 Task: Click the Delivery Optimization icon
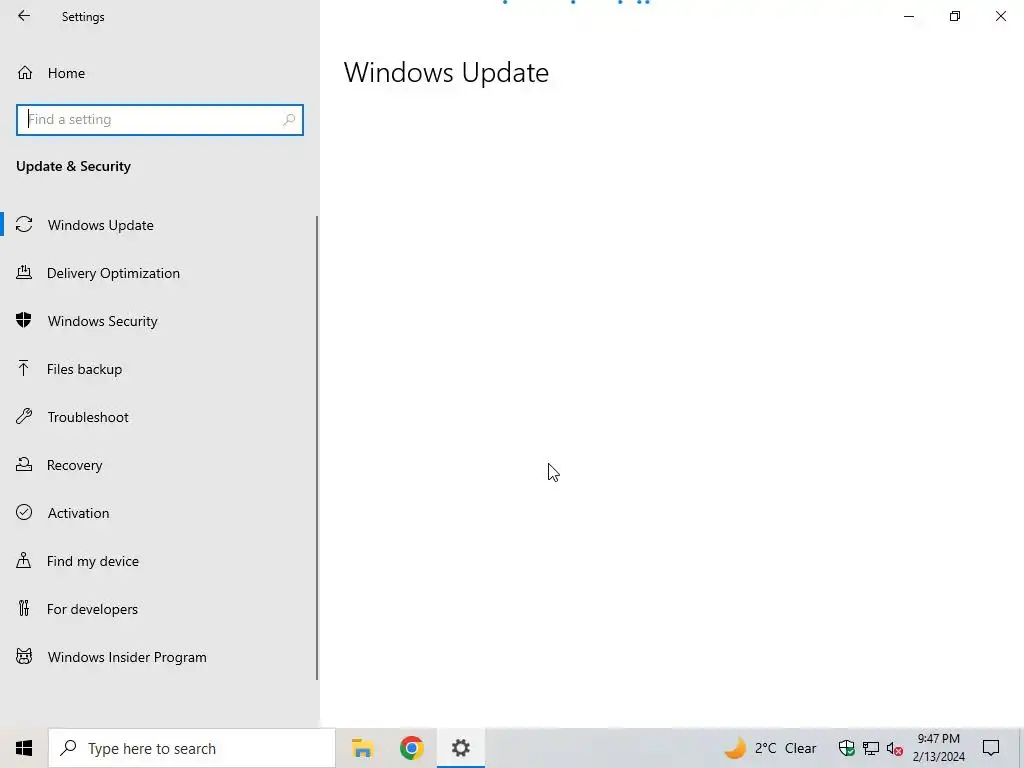click(x=24, y=272)
